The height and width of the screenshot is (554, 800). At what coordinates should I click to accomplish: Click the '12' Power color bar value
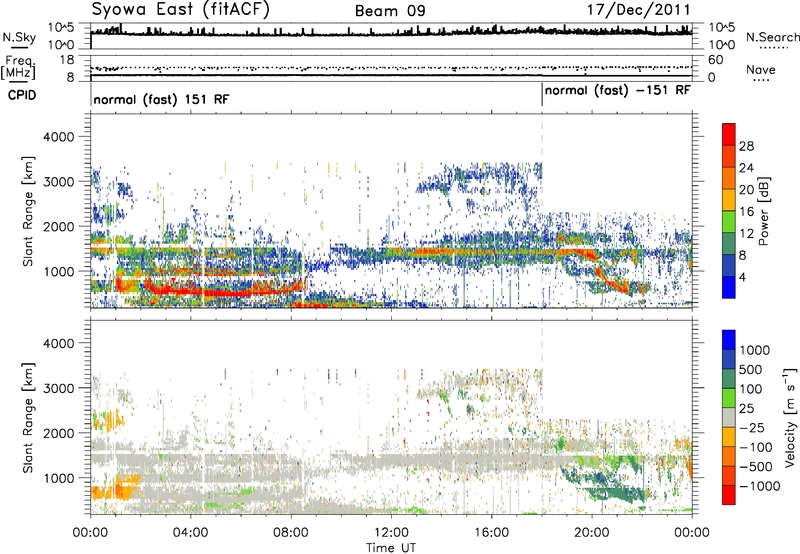(746, 234)
